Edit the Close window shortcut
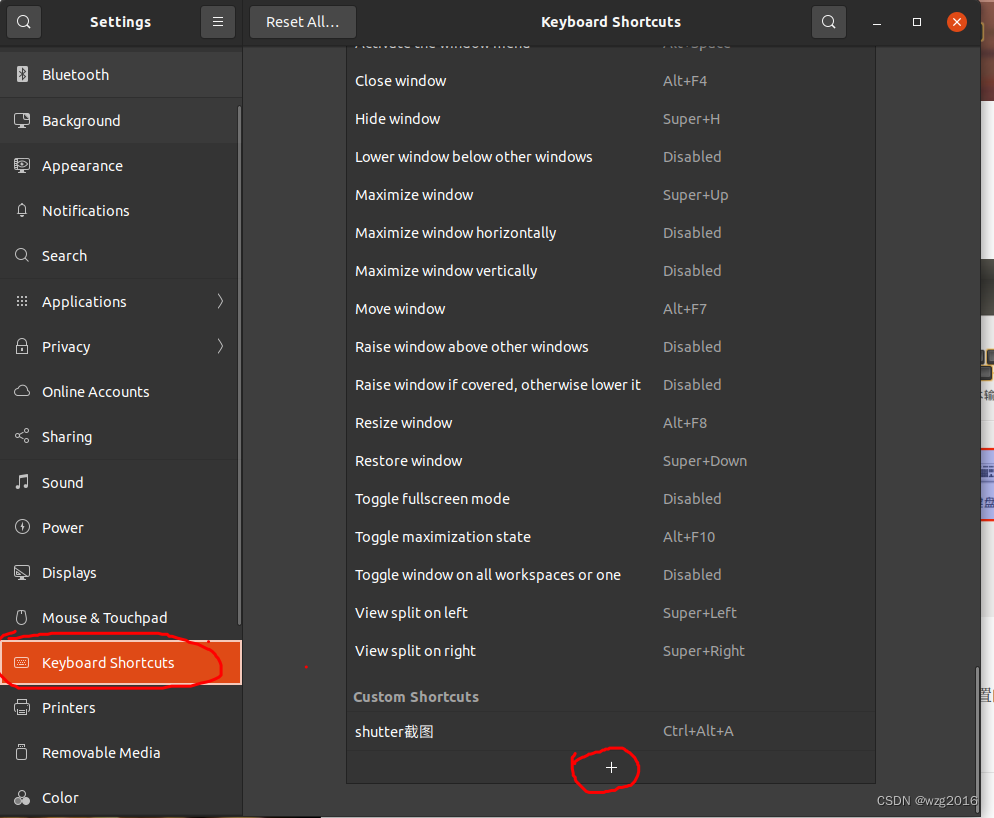 pos(610,80)
